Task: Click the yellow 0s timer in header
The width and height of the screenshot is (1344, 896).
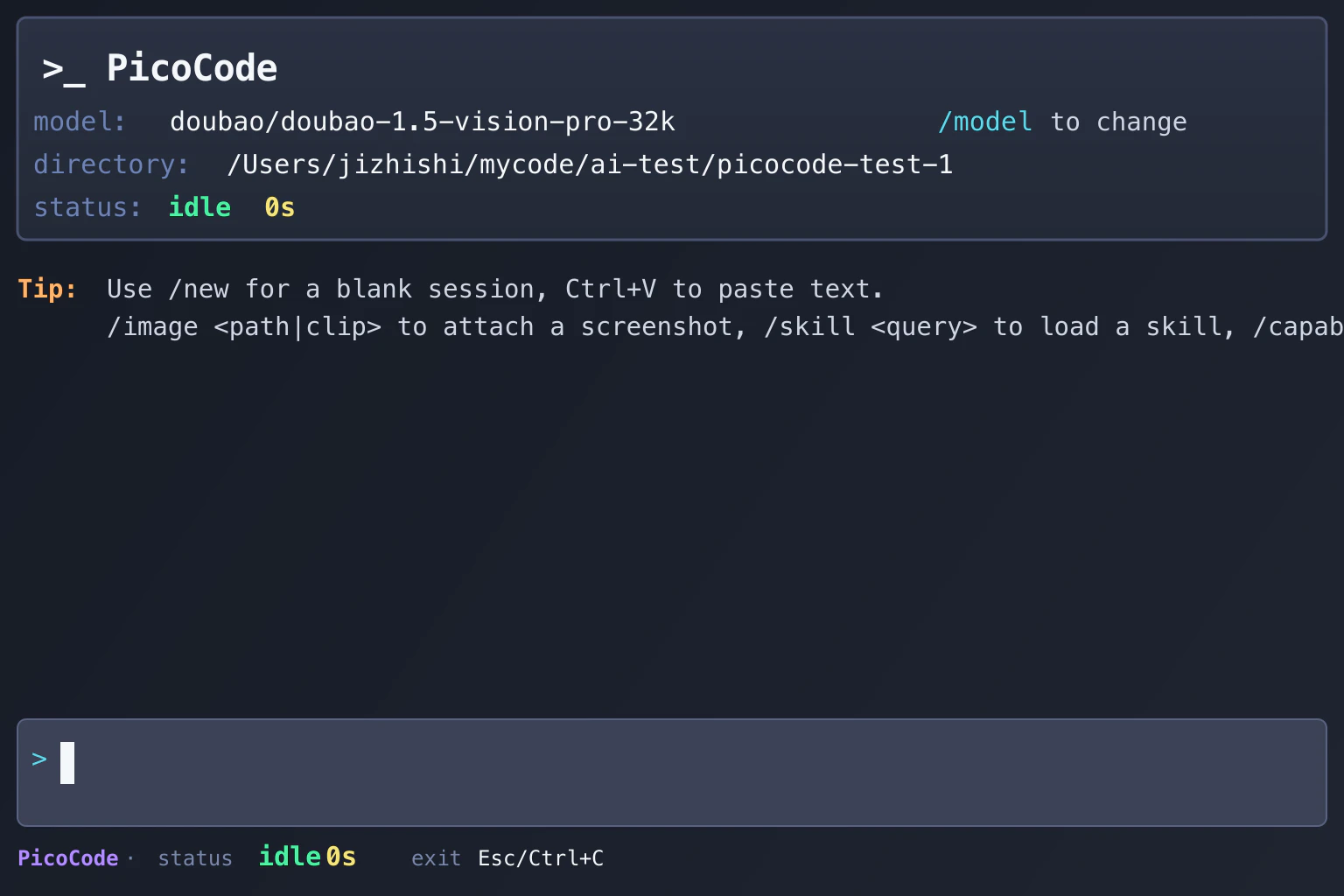Action: click(x=280, y=207)
